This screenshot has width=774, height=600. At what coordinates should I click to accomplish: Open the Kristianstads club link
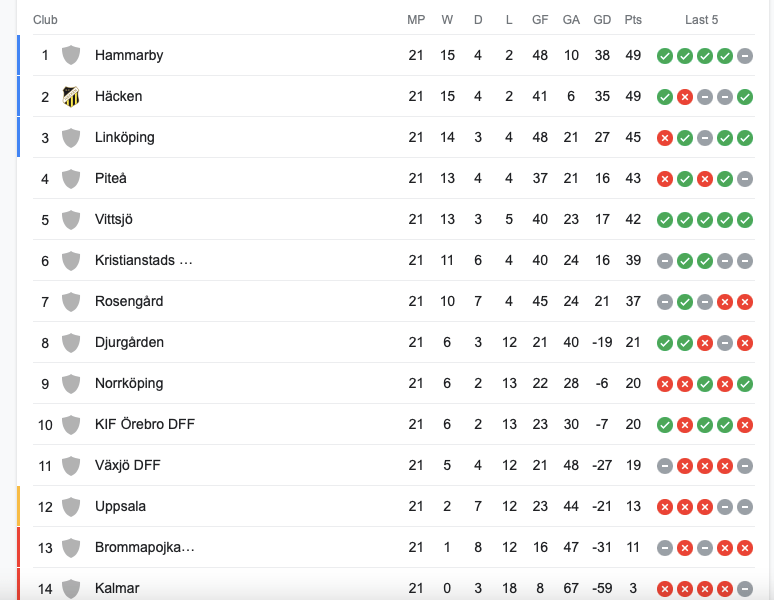click(x=143, y=260)
